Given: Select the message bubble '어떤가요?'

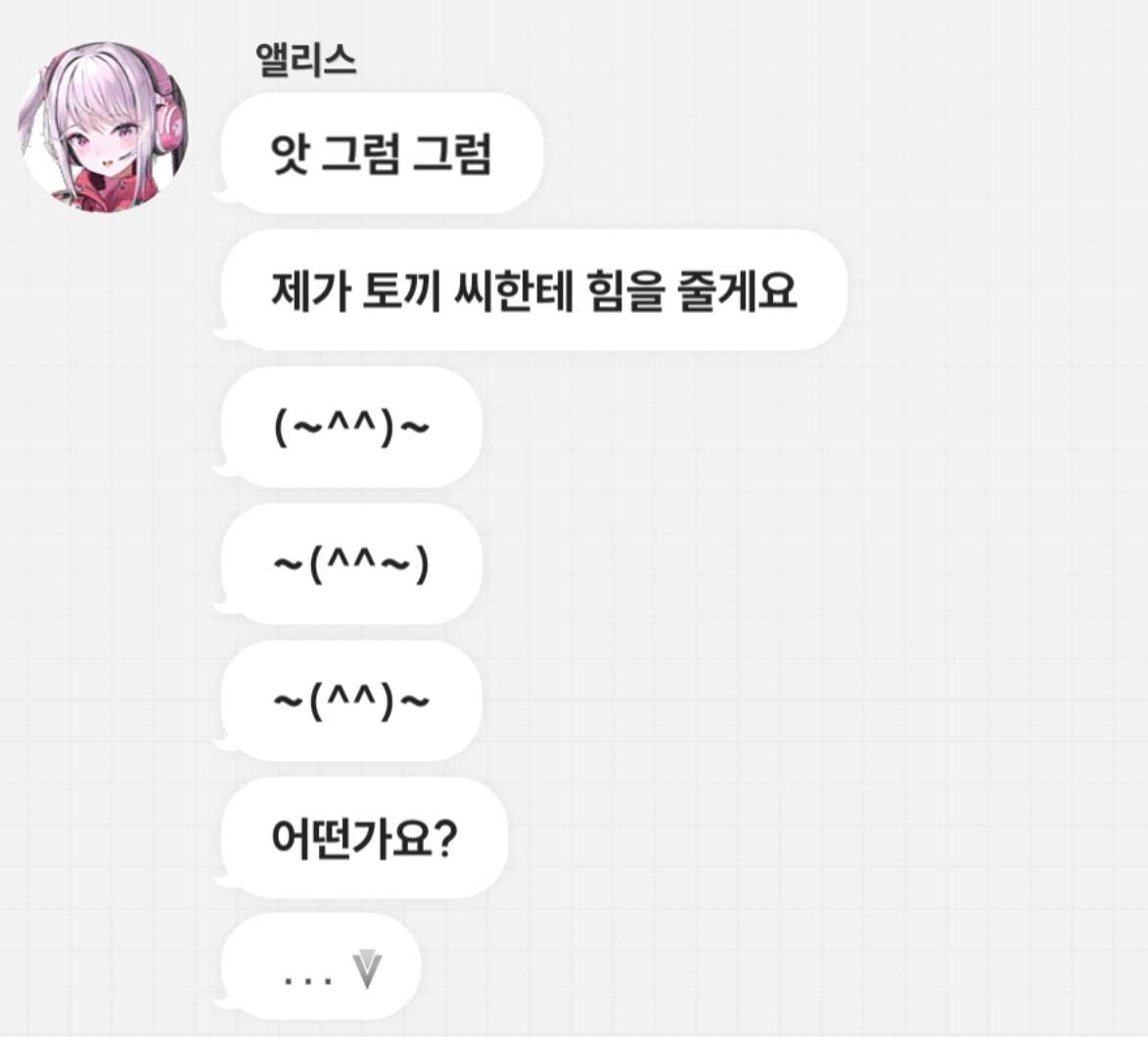Looking at the screenshot, I should pyautogui.click(x=364, y=838).
